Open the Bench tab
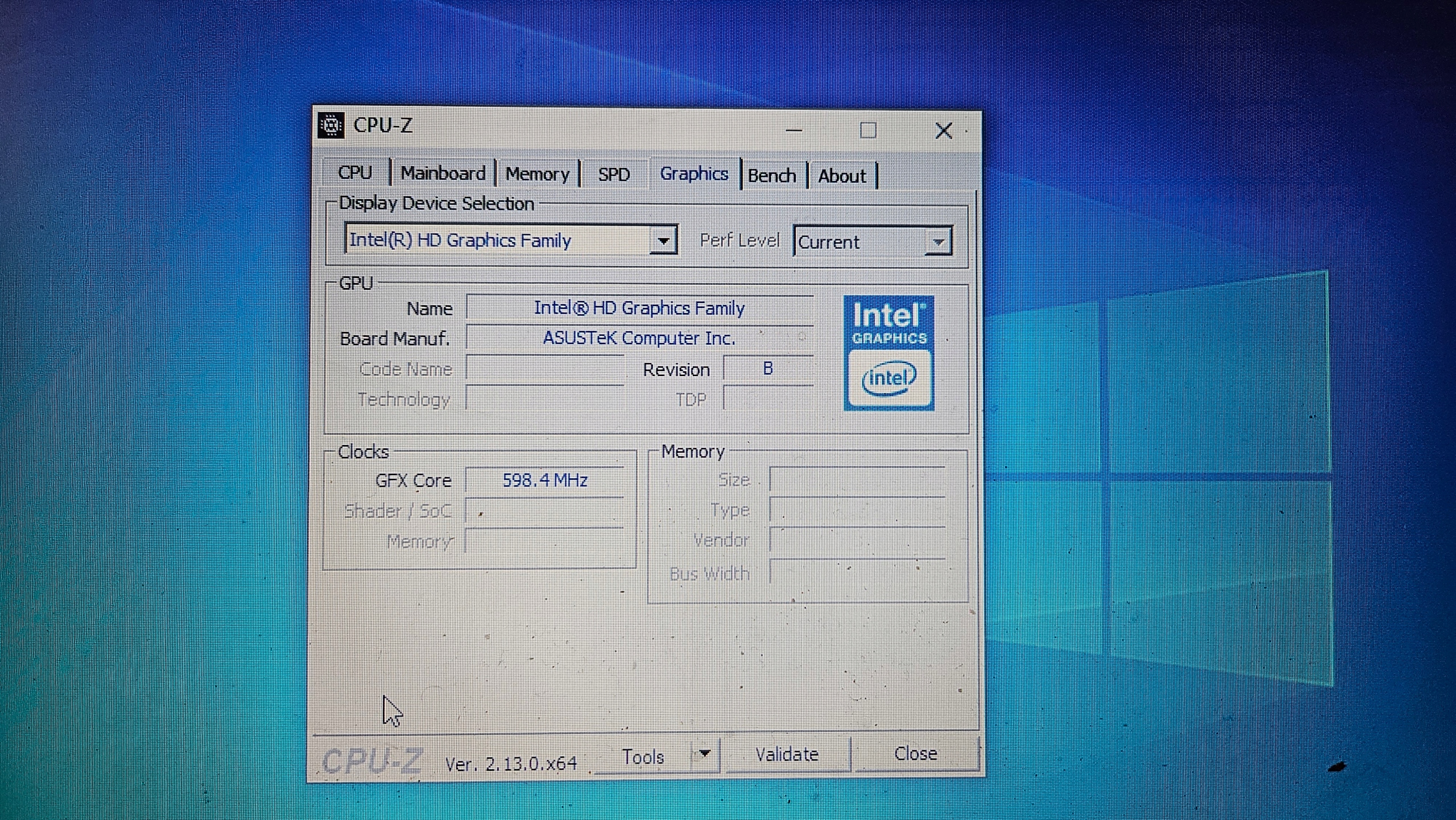Screen dimensions: 1456x820 click(x=772, y=176)
